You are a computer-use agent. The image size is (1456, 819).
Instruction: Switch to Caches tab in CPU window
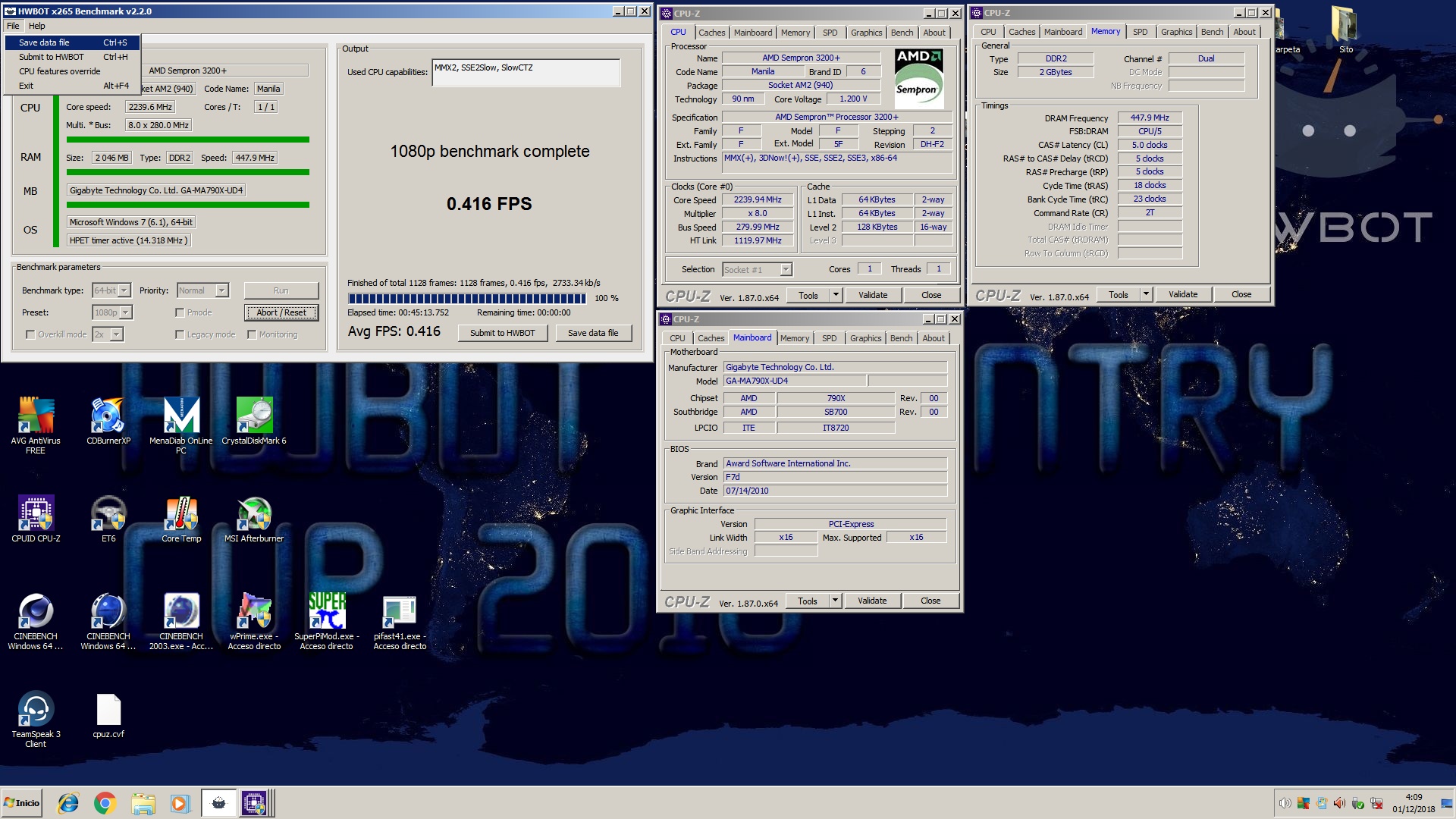[711, 33]
